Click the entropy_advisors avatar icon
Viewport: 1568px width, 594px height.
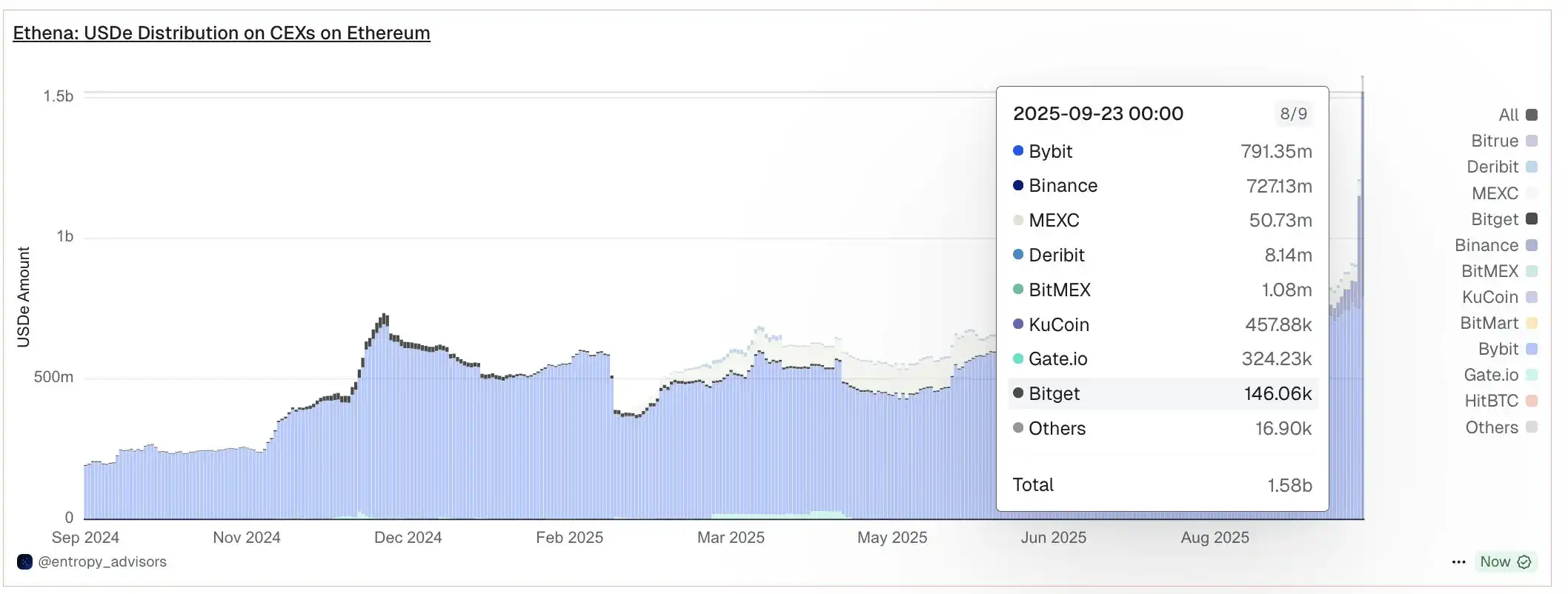24,561
